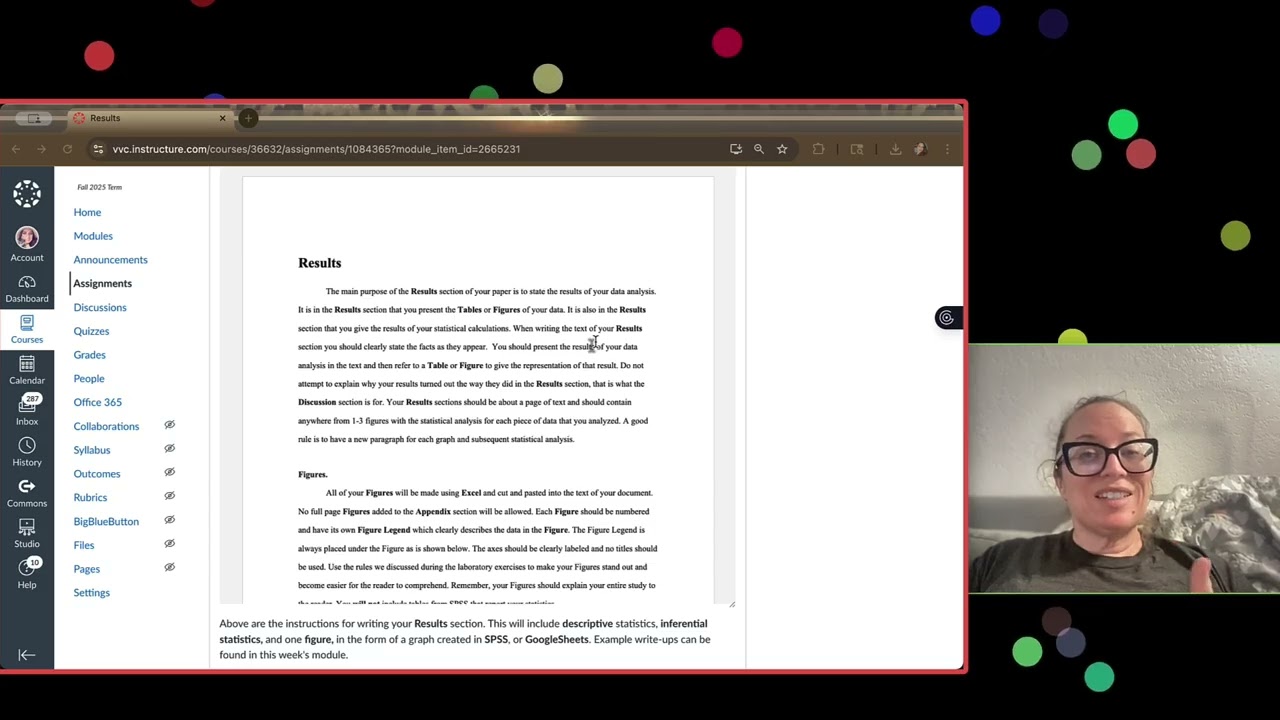Click the browser back arrow
This screenshot has width=1280, height=720.
16,149
